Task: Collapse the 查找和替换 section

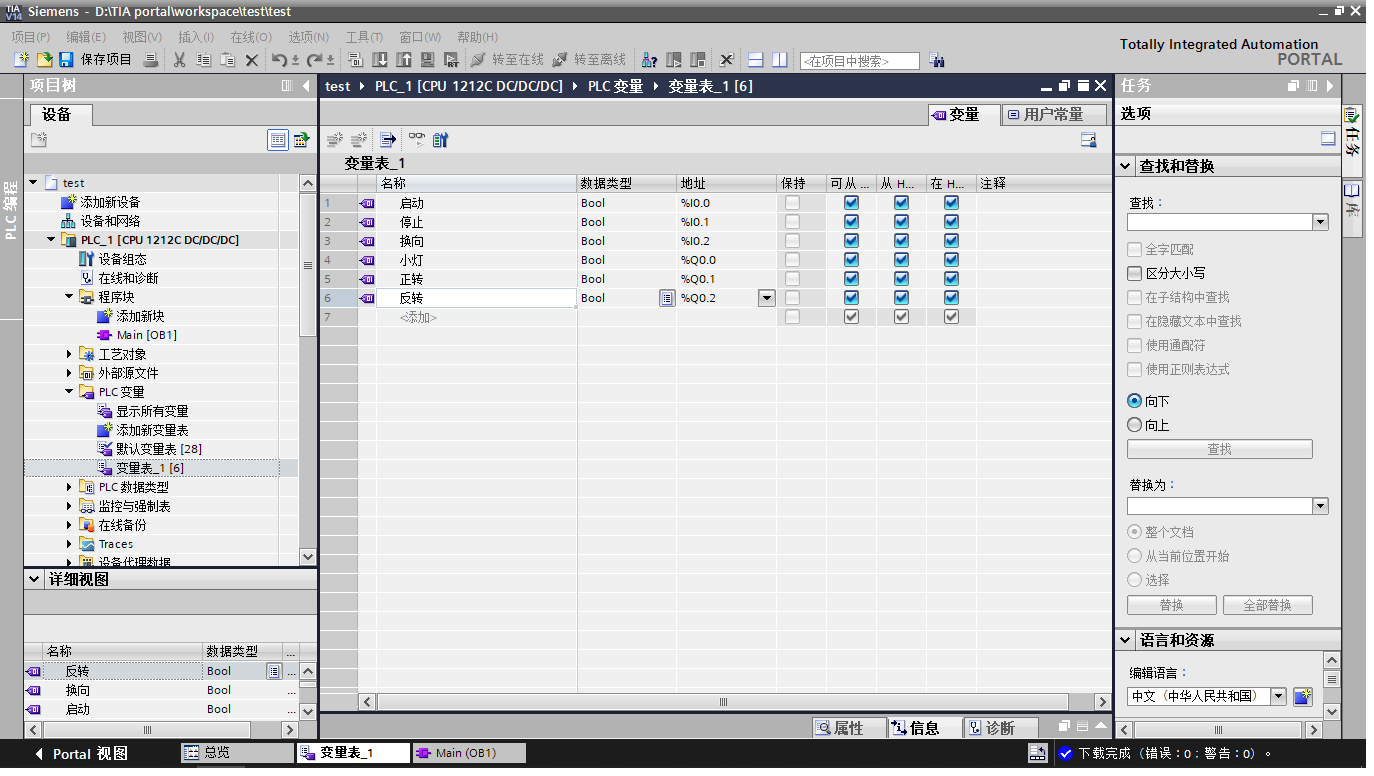Action: (x=1126, y=166)
